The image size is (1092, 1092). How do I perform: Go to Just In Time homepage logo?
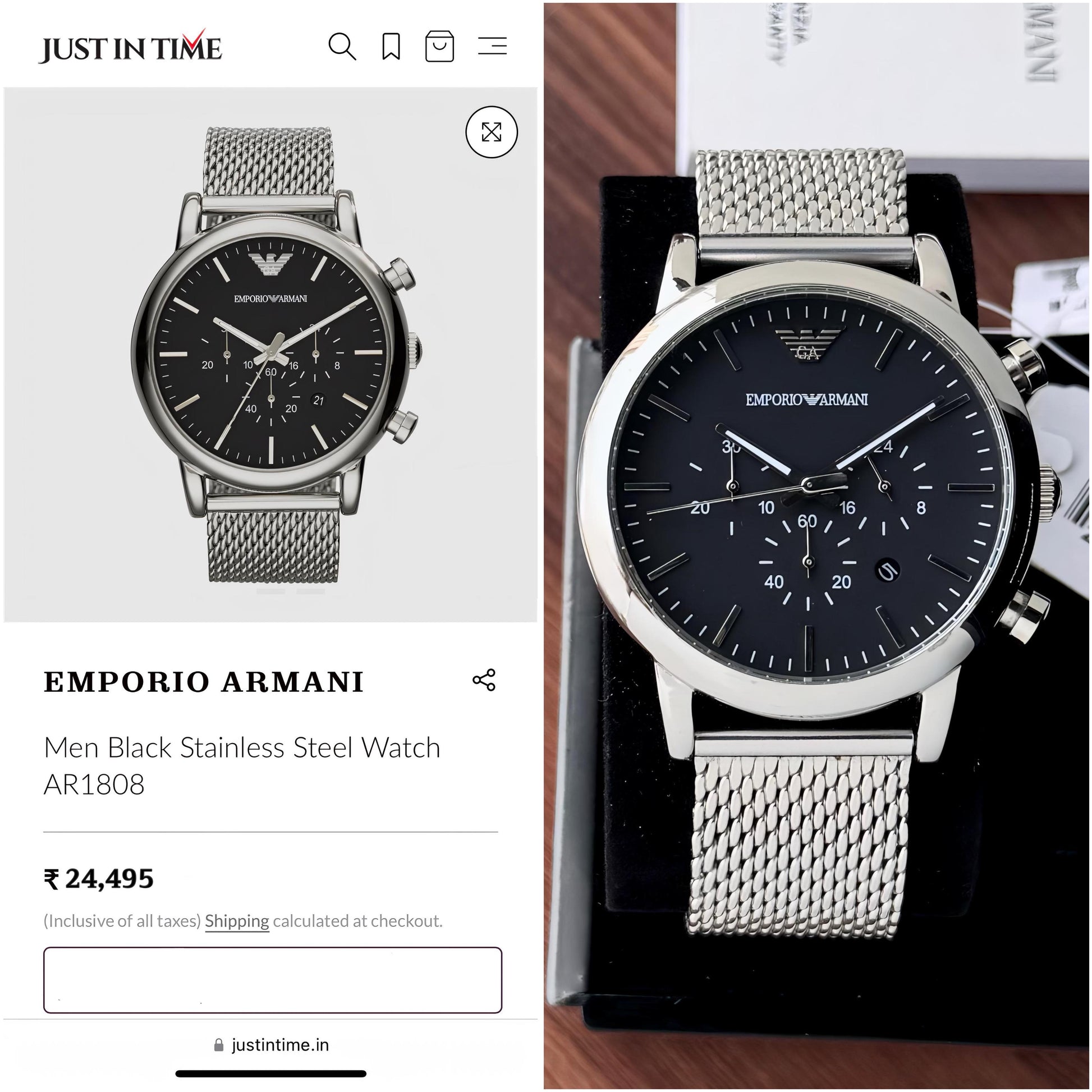click(130, 47)
